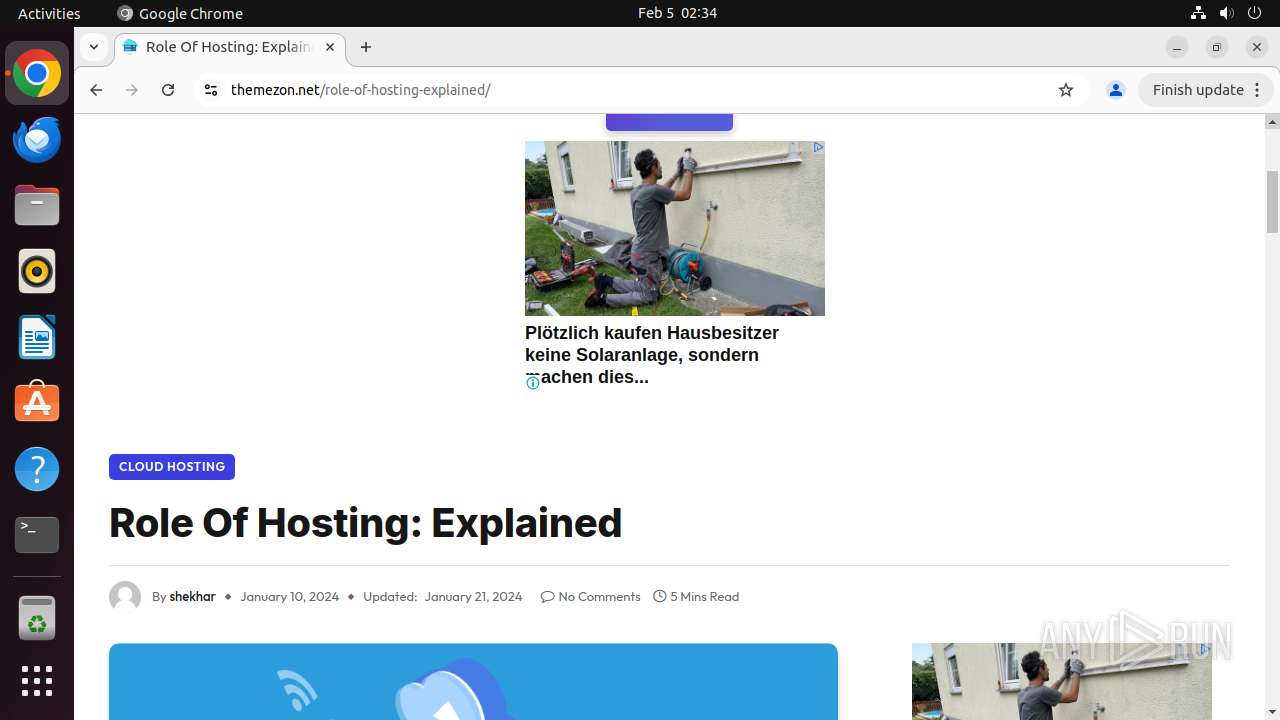The width and height of the screenshot is (1280, 720).
Task: Click the purple button above the ad
Action: coord(669,122)
